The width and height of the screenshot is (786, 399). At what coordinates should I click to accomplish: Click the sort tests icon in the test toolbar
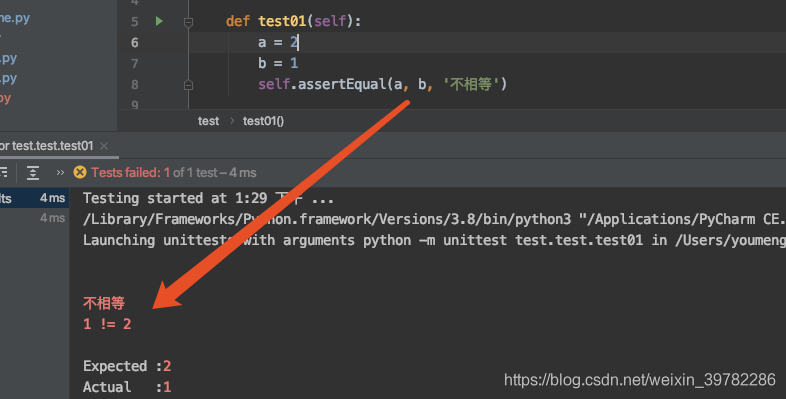click(x=4, y=173)
